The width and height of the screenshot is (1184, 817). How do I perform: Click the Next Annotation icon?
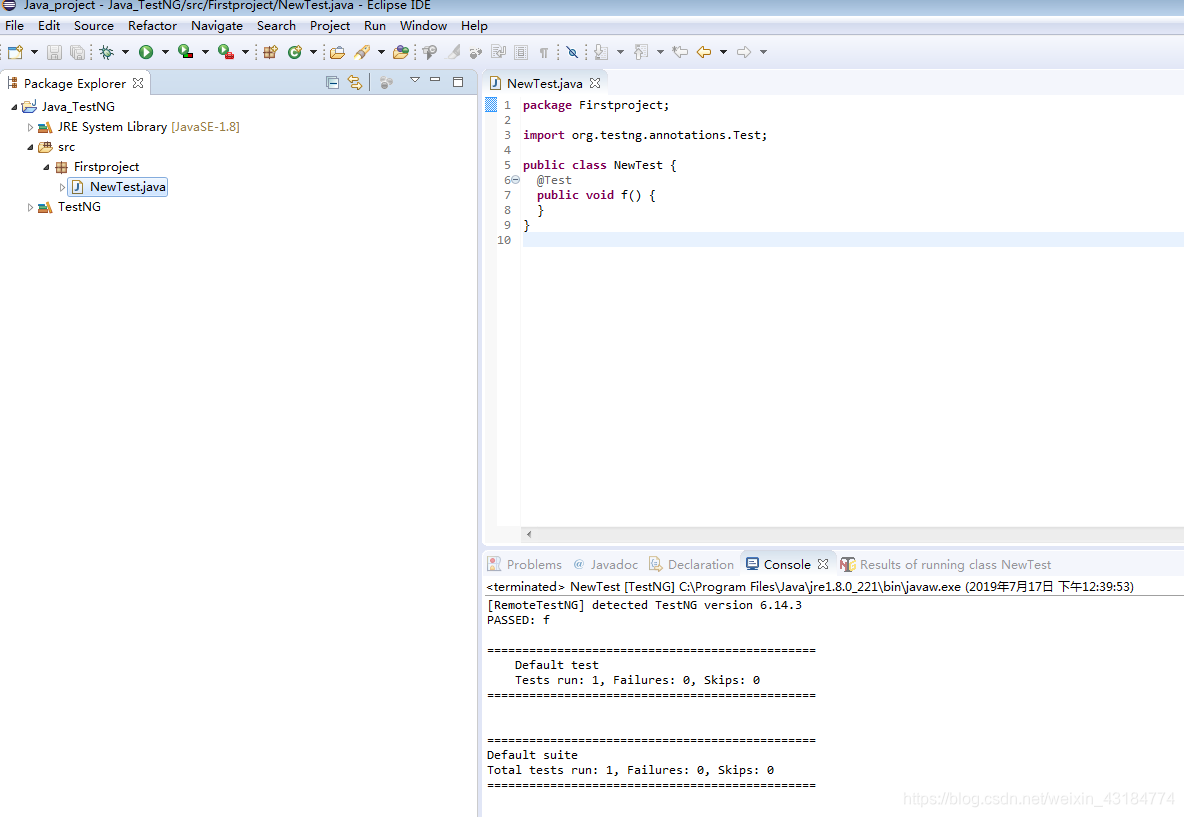click(601, 52)
